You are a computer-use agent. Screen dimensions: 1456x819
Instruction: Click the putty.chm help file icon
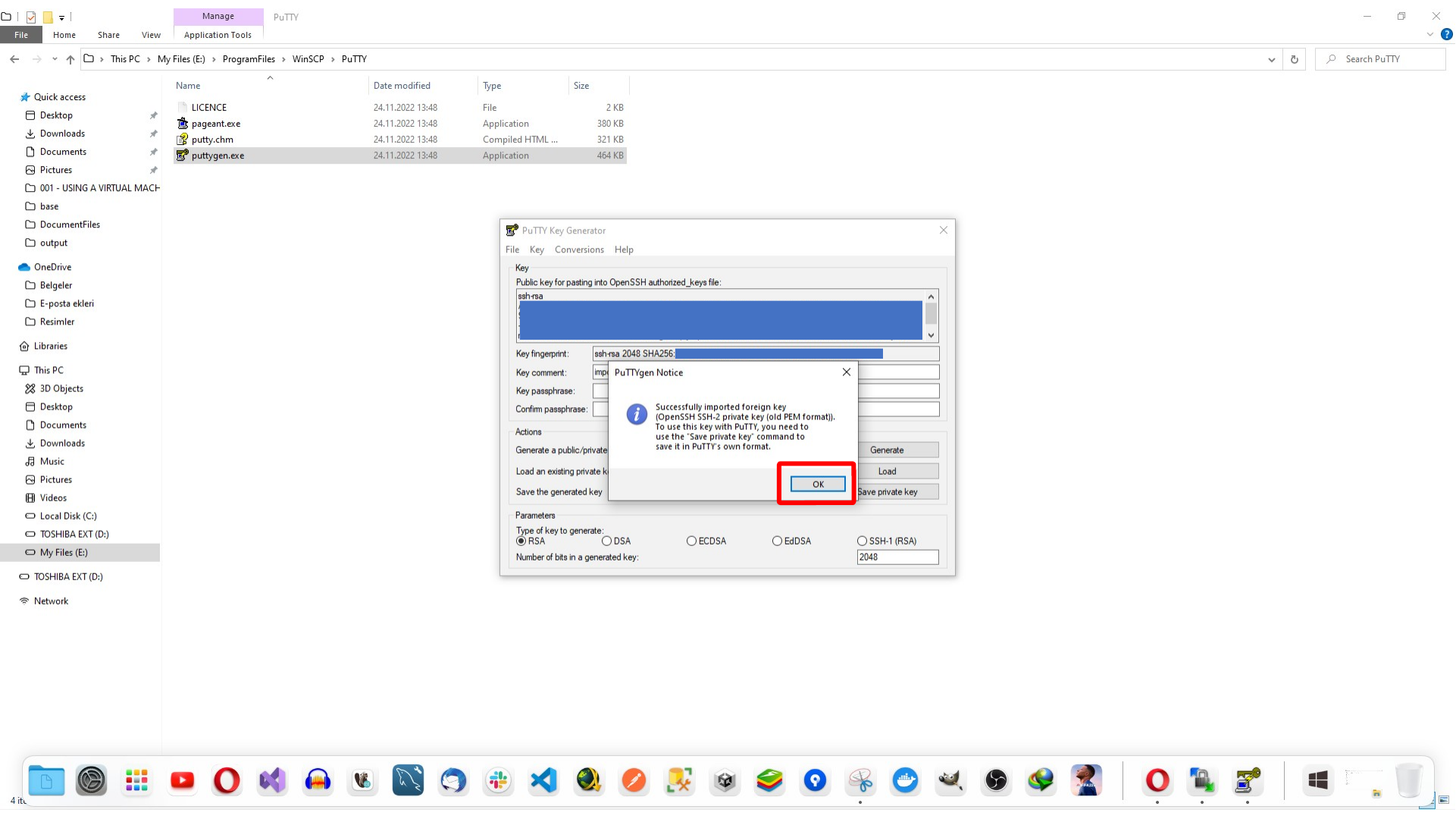coord(182,140)
